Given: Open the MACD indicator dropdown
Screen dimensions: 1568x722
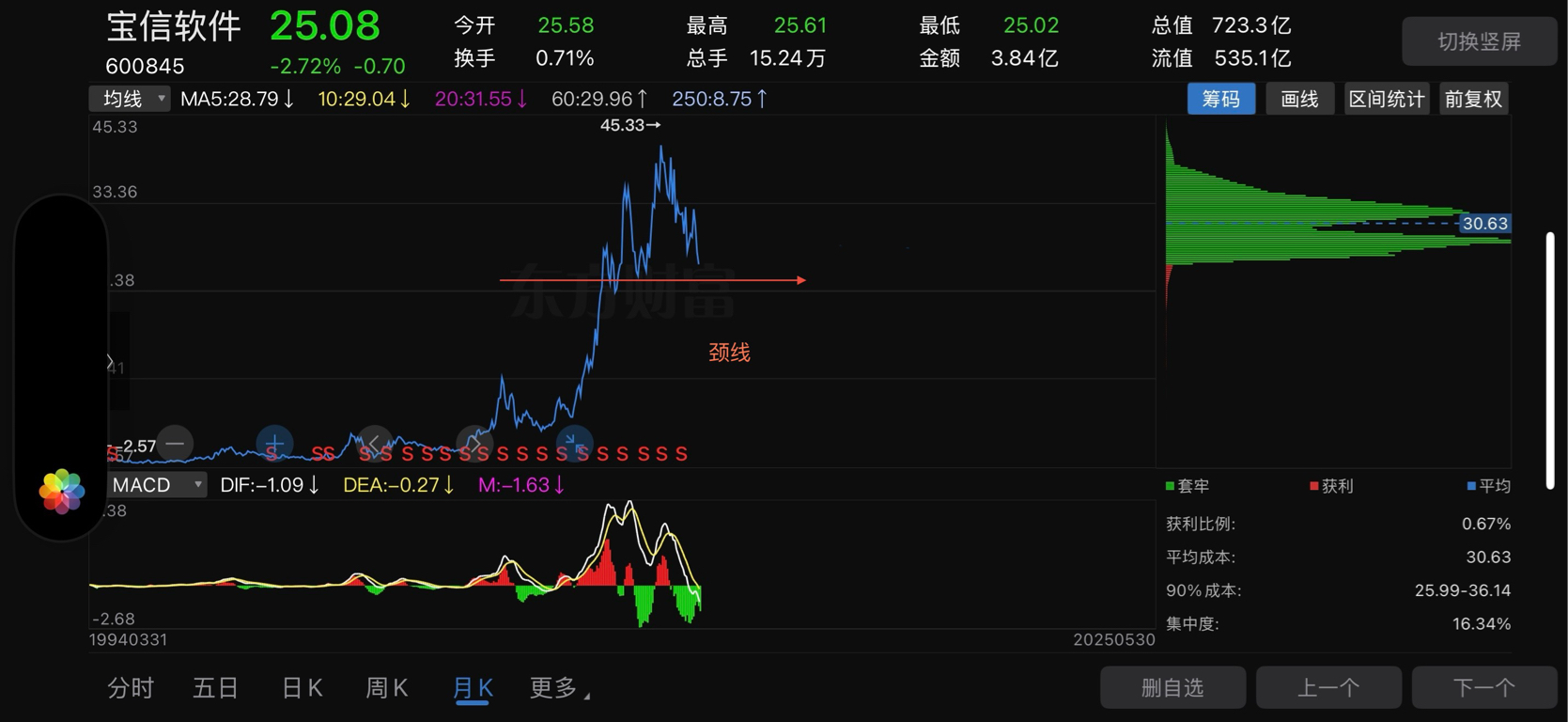Looking at the screenshot, I should coord(156,485).
